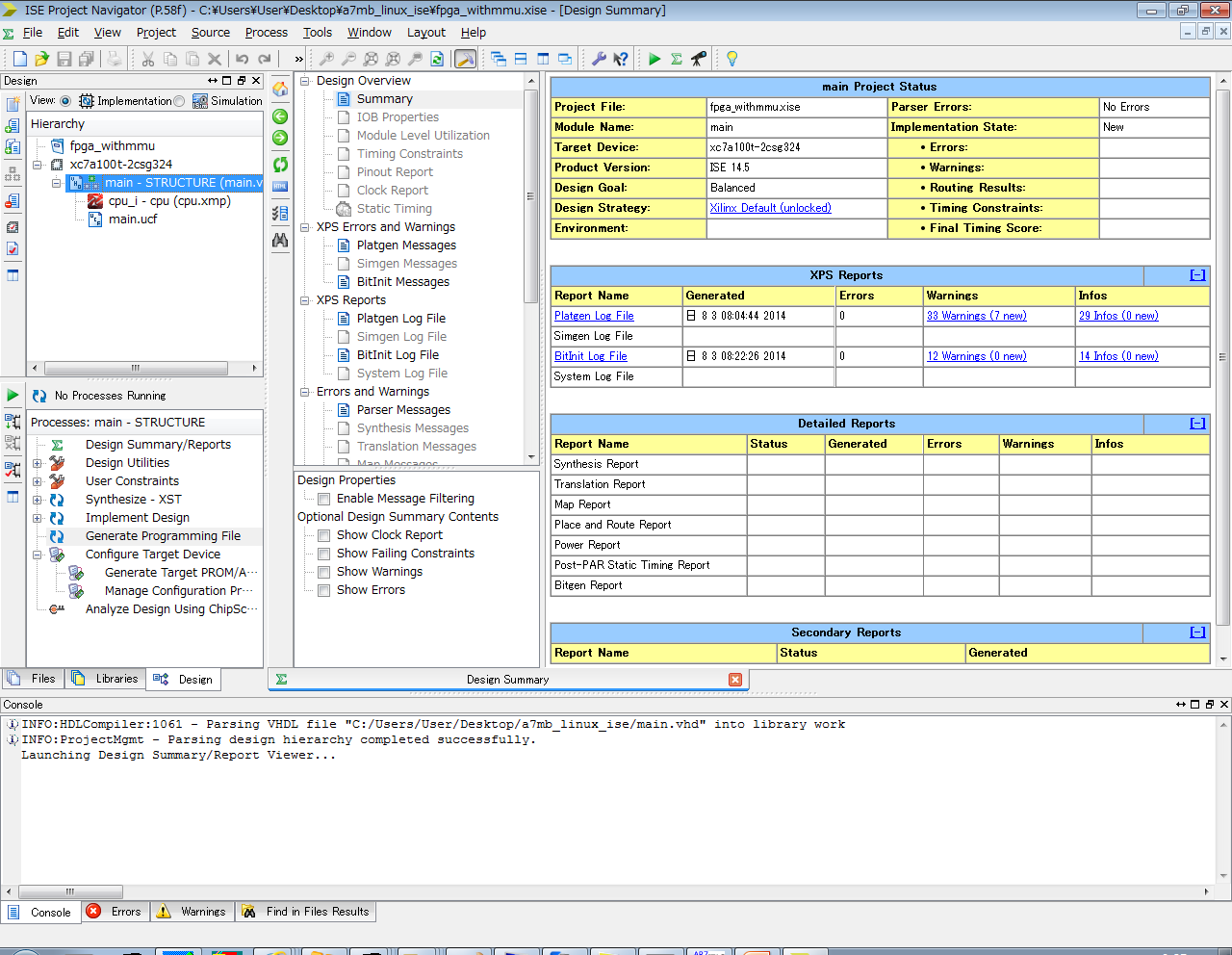Click the HTML view icon
This screenshot has height=955, width=1232.
tap(280, 186)
